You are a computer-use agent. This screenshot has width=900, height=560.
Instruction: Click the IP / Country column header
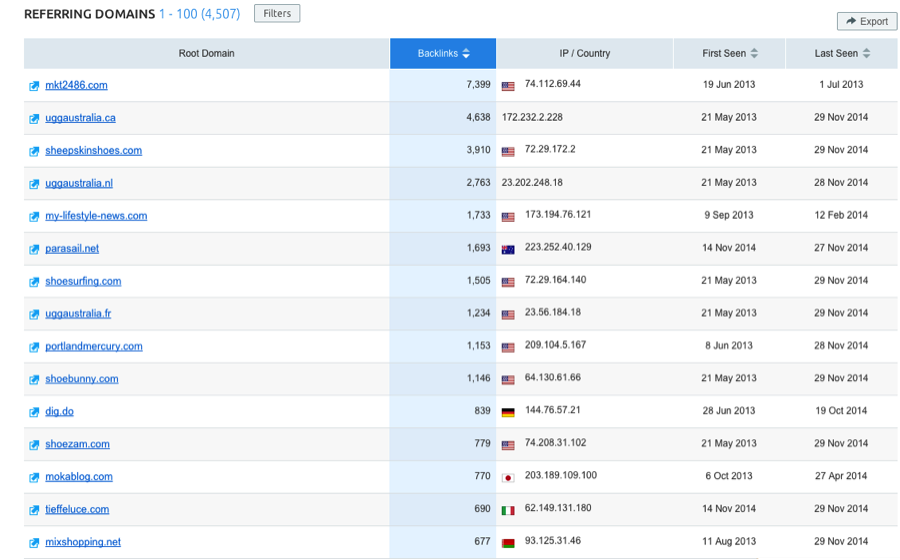tap(585, 53)
